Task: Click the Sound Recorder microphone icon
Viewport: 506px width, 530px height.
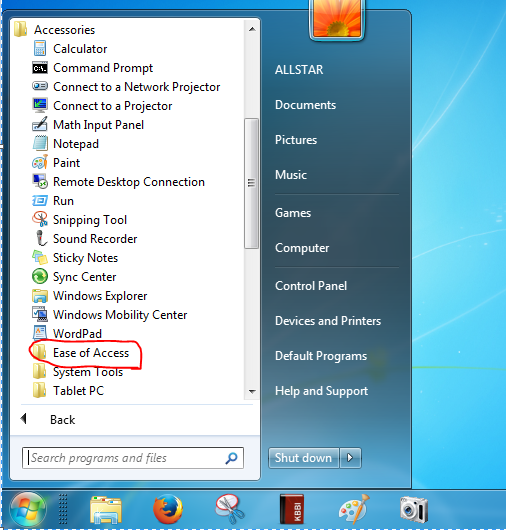Action: 41,238
